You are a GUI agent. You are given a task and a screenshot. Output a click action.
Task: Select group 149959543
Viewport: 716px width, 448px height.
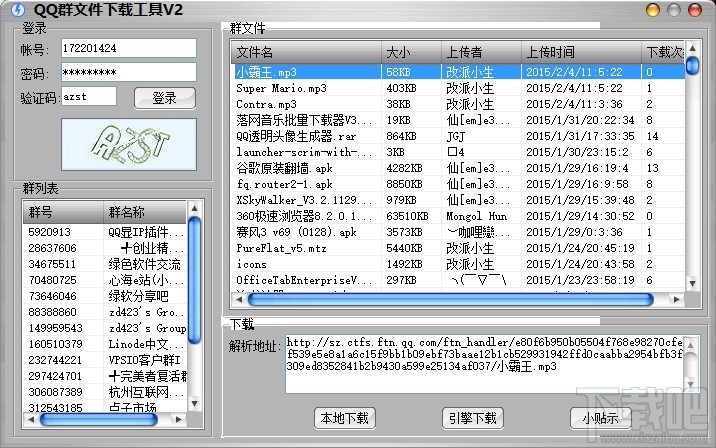tap(105, 328)
